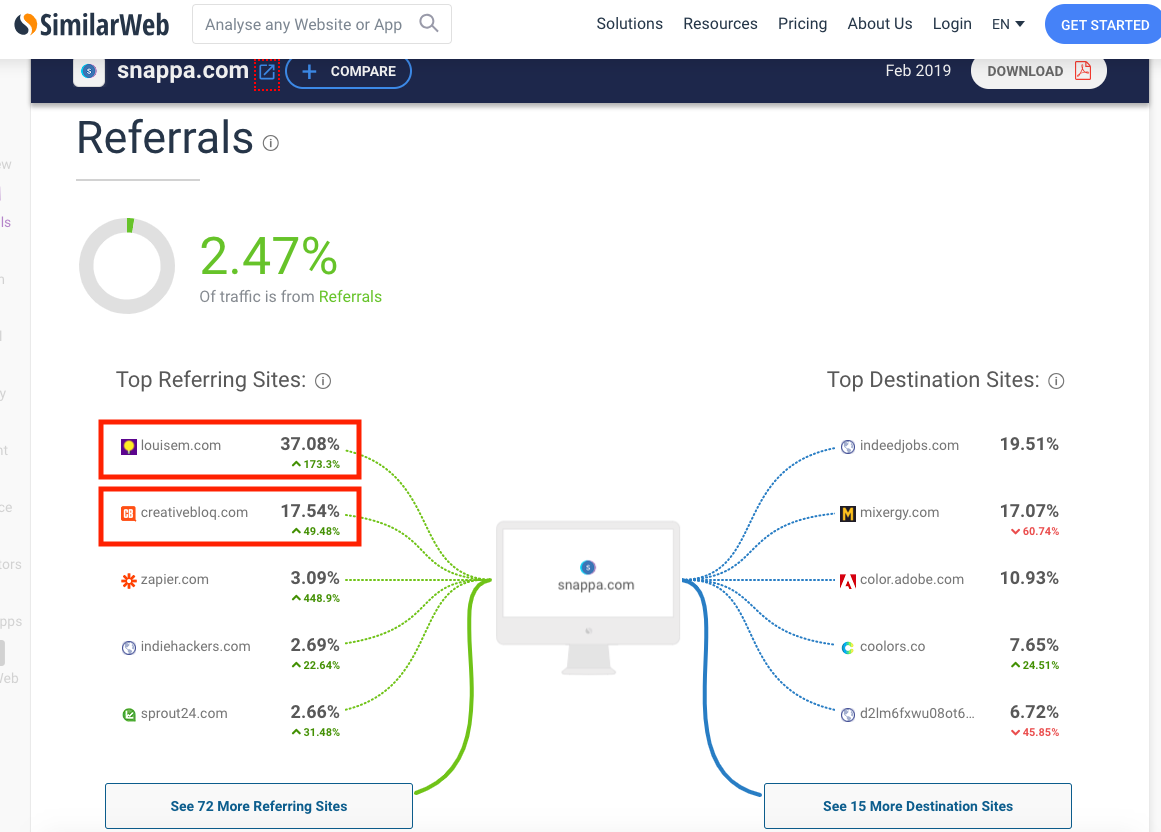
Task: Open the d2lm6fxwu08ot6... destination site
Action: (917, 714)
